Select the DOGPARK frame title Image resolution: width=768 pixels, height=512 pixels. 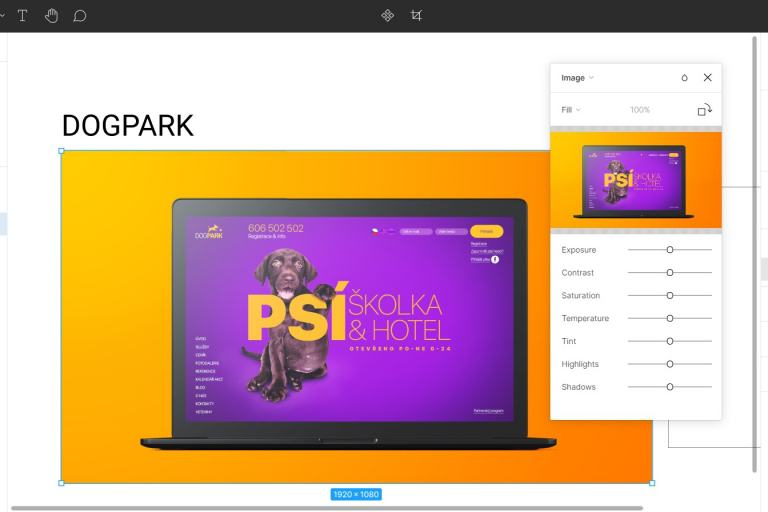tap(127, 126)
